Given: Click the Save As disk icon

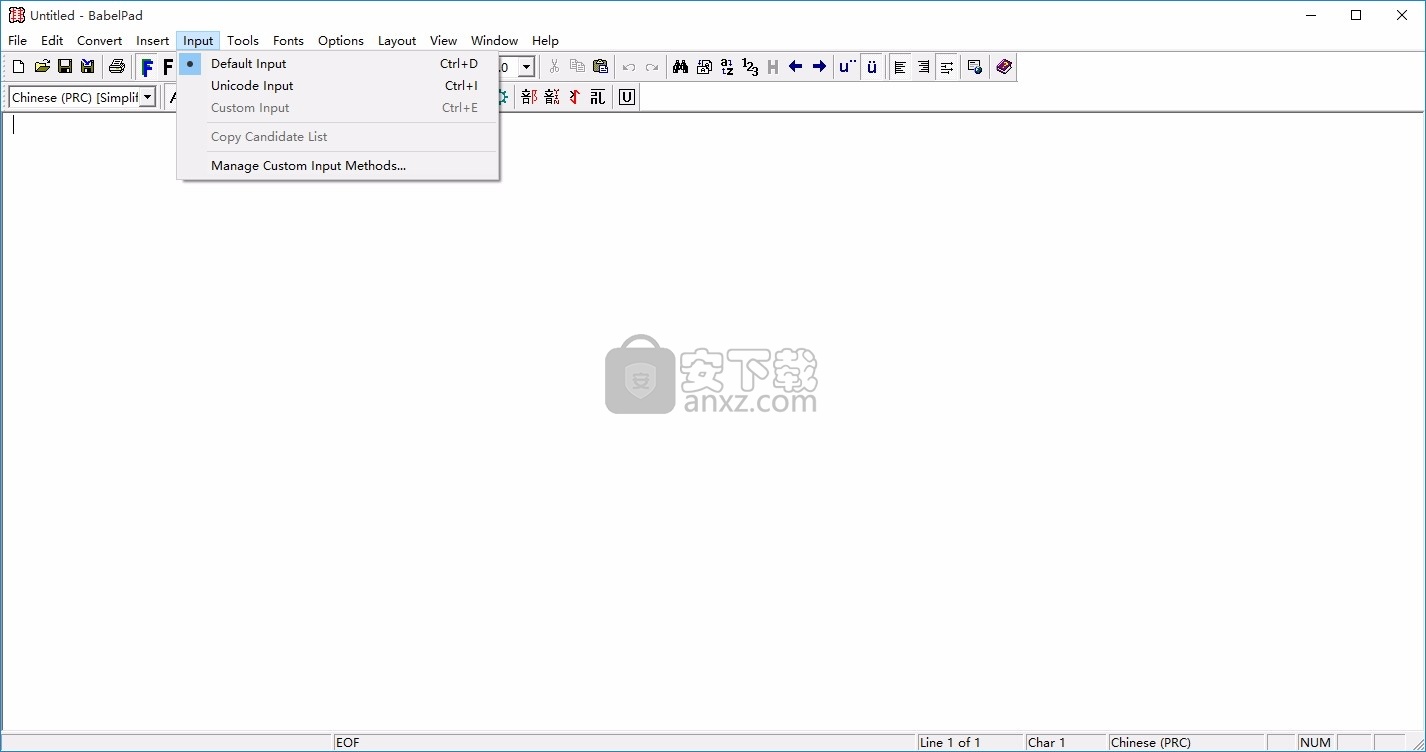Looking at the screenshot, I should point(88,67).
